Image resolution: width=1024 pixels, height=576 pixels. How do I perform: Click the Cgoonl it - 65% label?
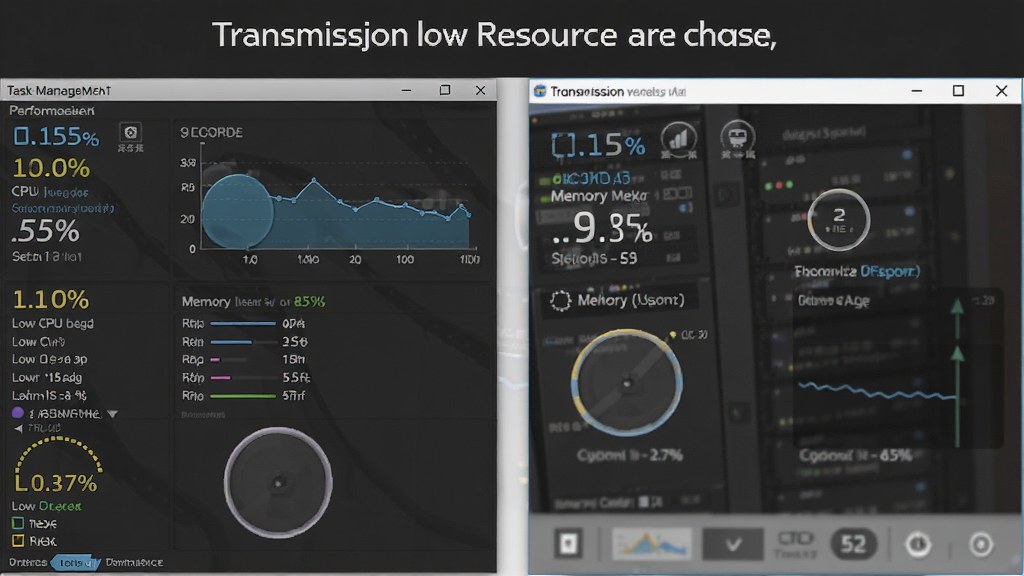855,456
